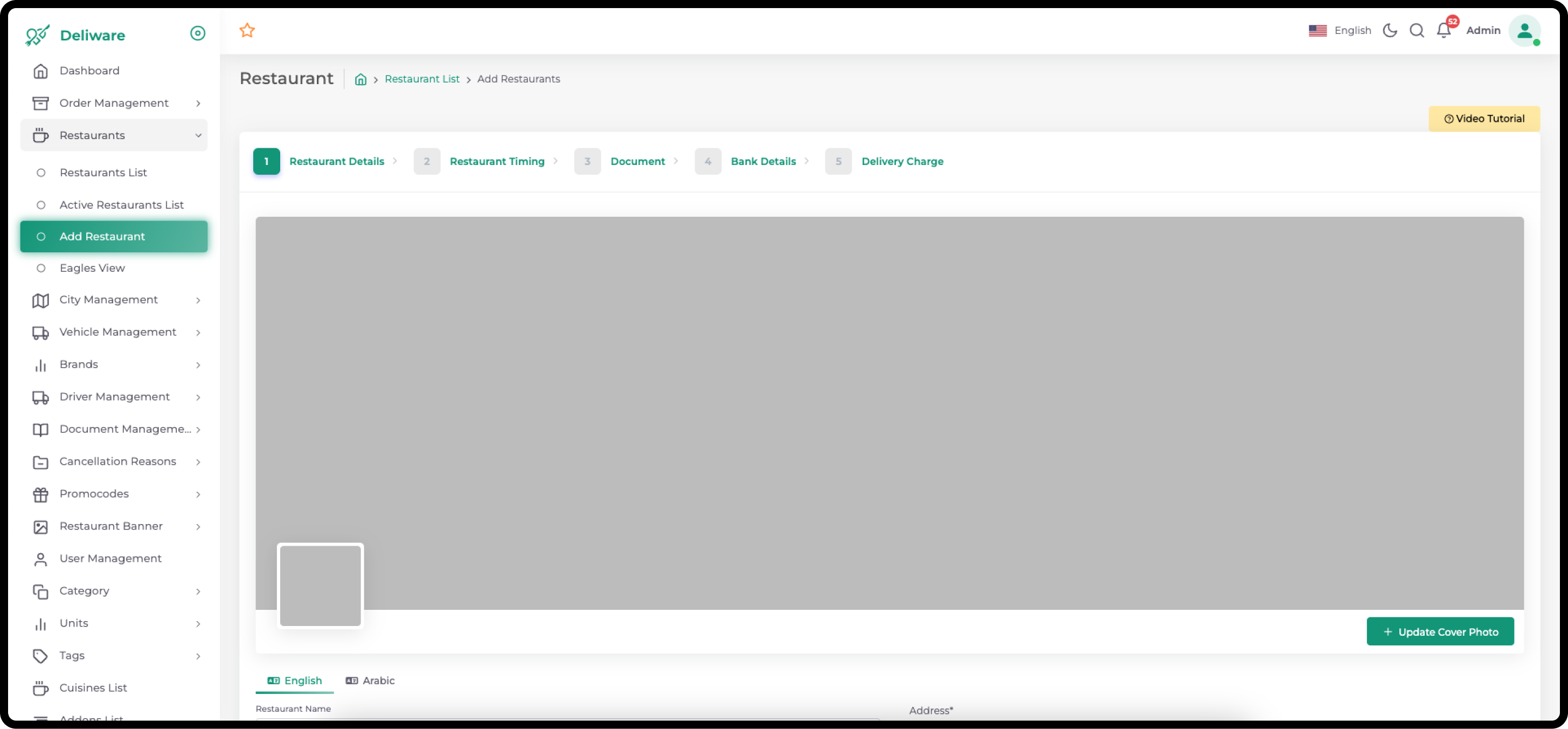The width and height of the screenshot is (1568, 729).
Task: Click the Deliware logo icon
Action: tap(37, 35)
